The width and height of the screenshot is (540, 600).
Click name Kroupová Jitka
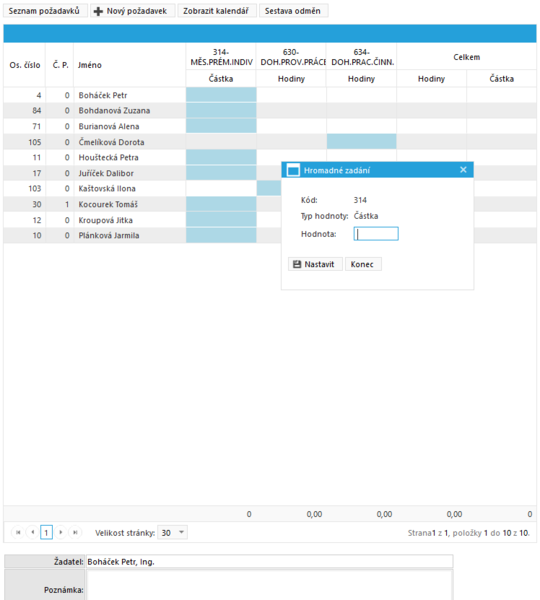(x=106, y=220)
